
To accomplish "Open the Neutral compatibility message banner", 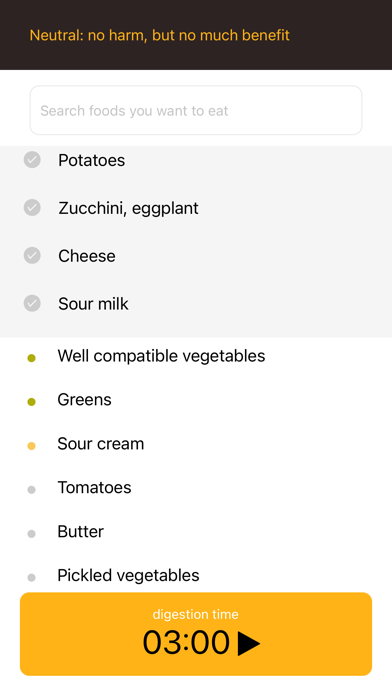I will (159, 35).
